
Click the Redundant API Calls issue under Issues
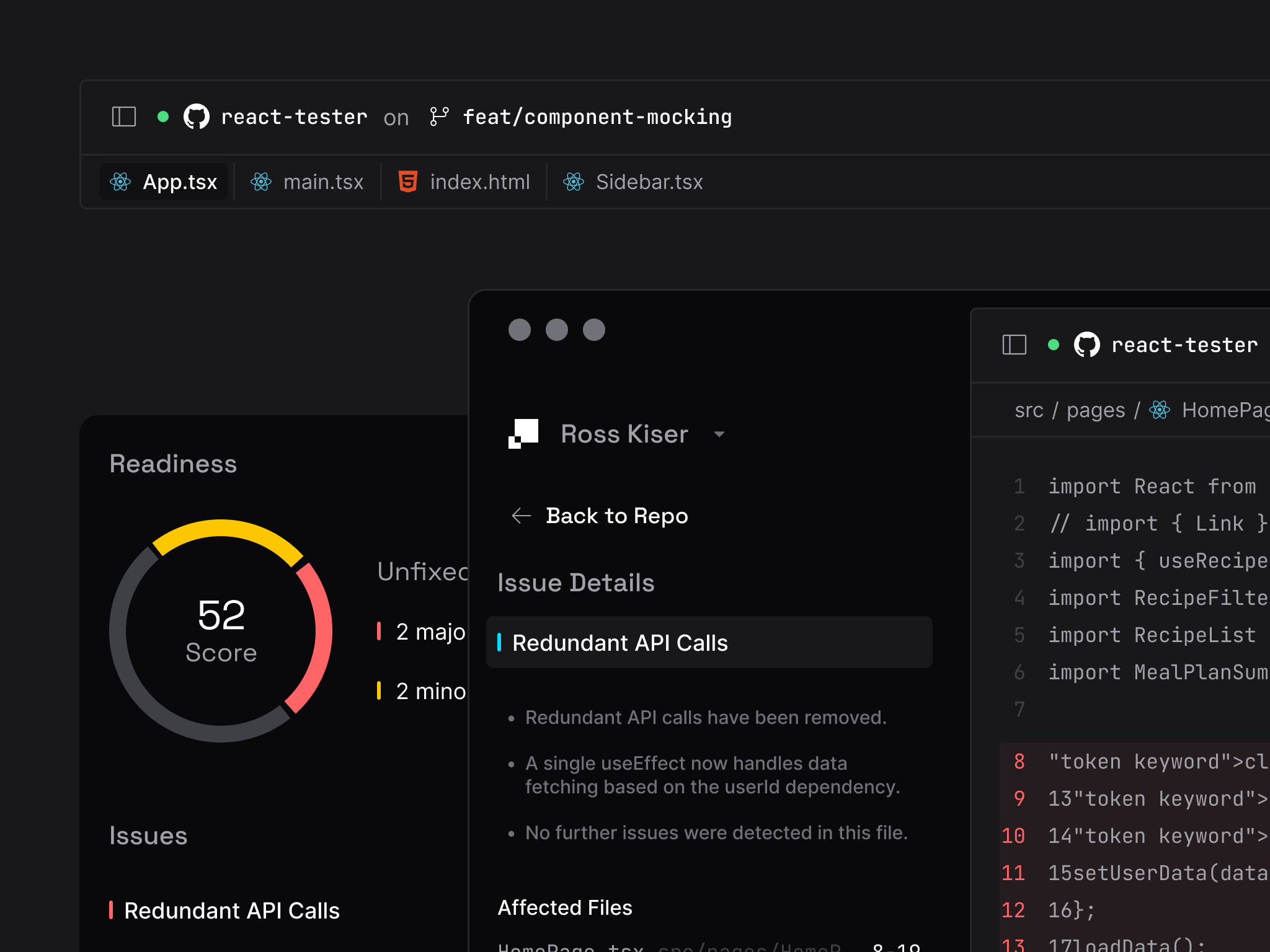point(231,910)
